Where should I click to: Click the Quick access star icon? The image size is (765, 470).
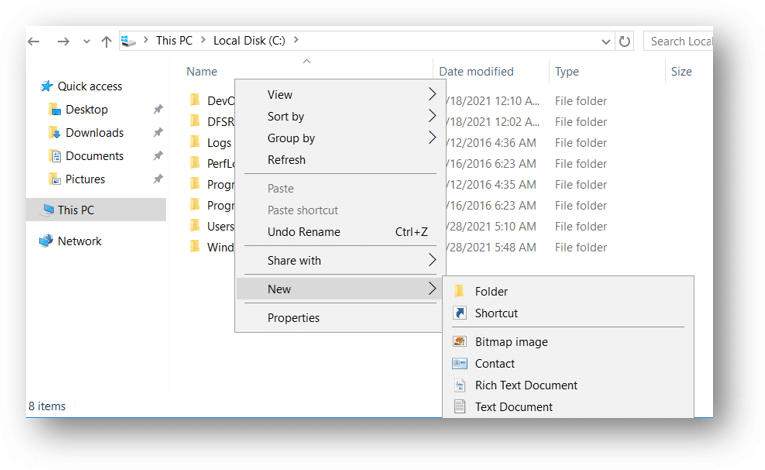[x=46, y=86]
